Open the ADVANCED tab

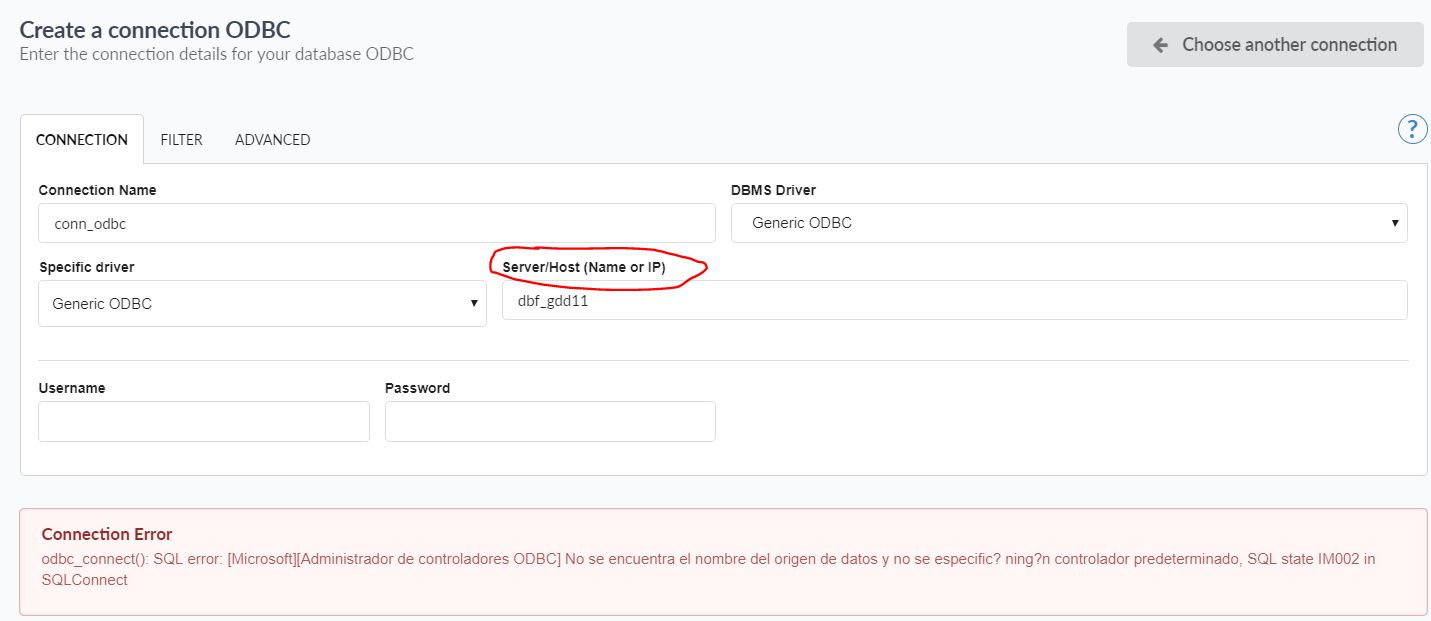pyautogui.click(x=272, y=140)
